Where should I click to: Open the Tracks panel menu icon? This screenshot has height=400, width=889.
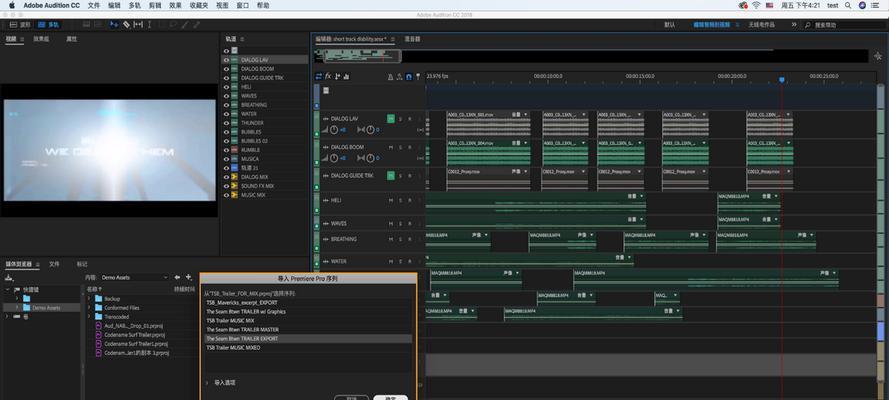(x=242, y=39)
